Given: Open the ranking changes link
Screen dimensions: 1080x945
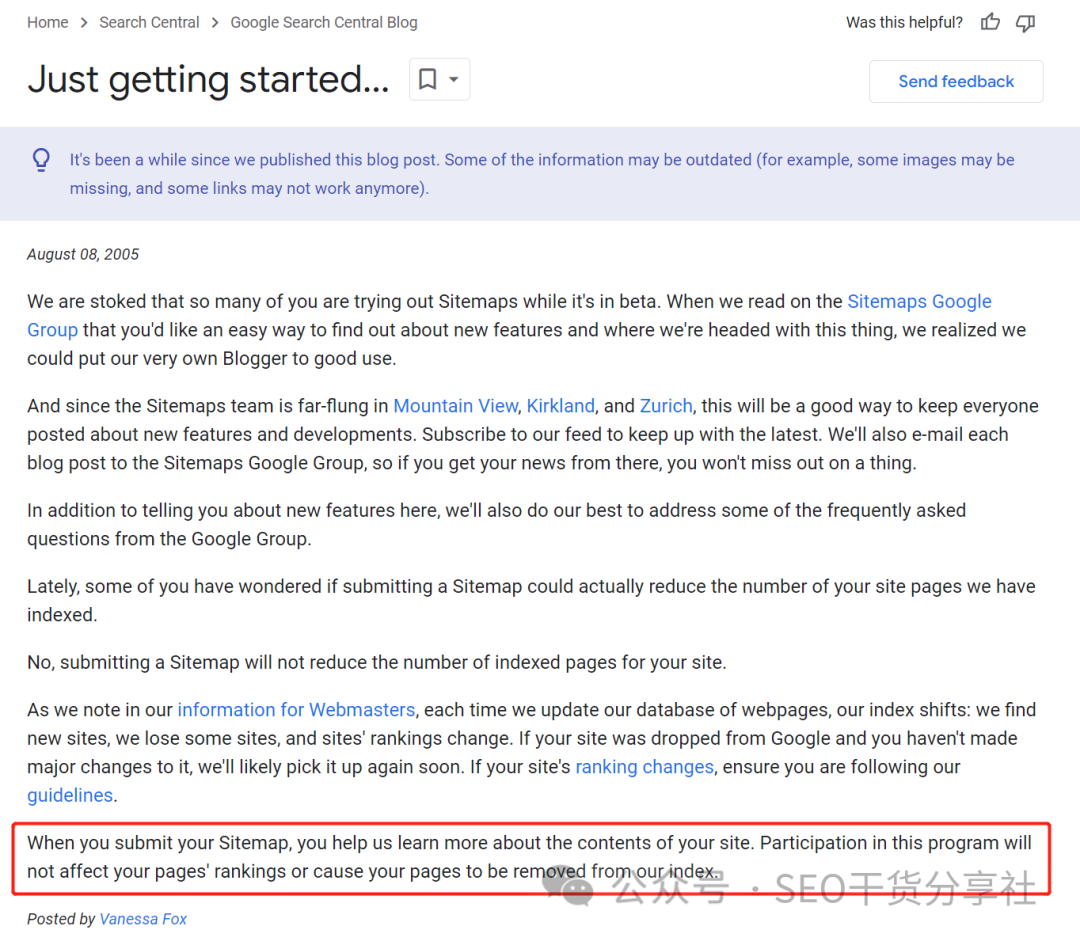Looking at the screenshot, I should click(644, 767).
